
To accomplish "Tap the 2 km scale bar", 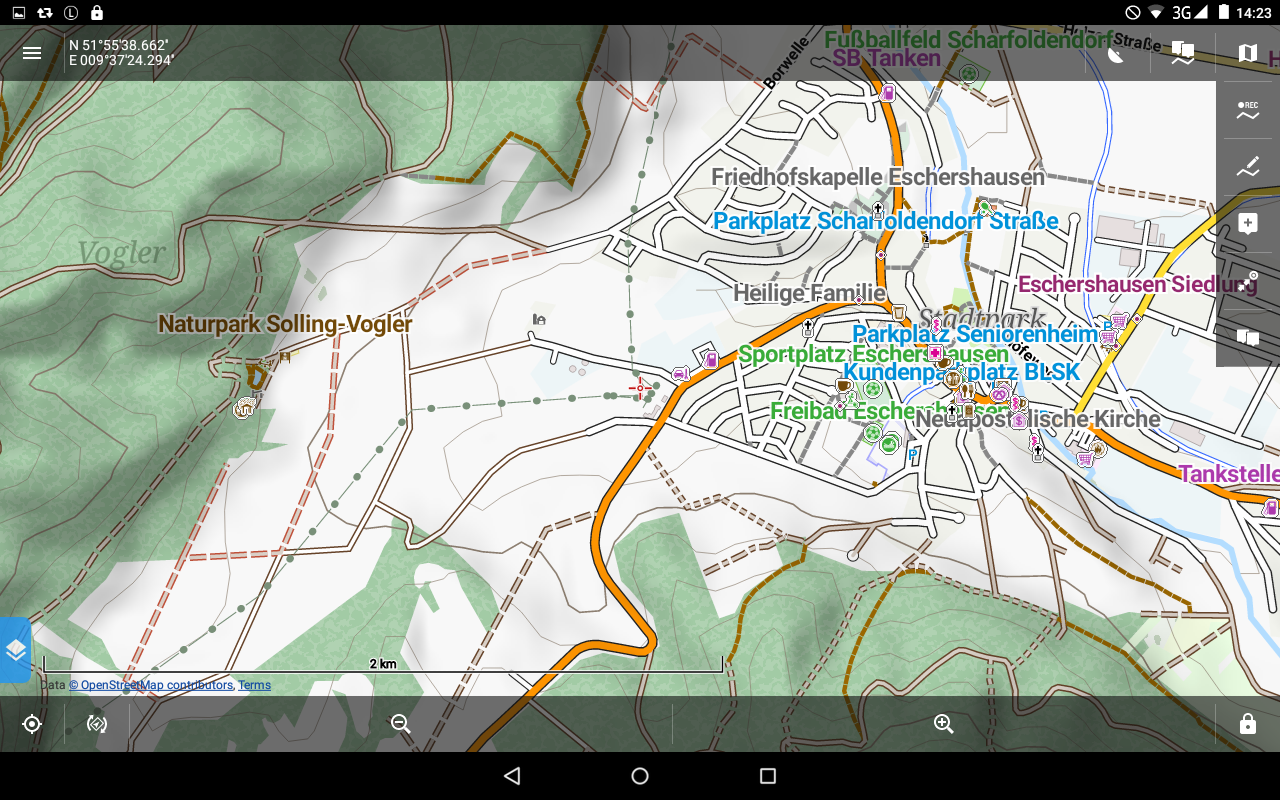I will coord(383,665).
